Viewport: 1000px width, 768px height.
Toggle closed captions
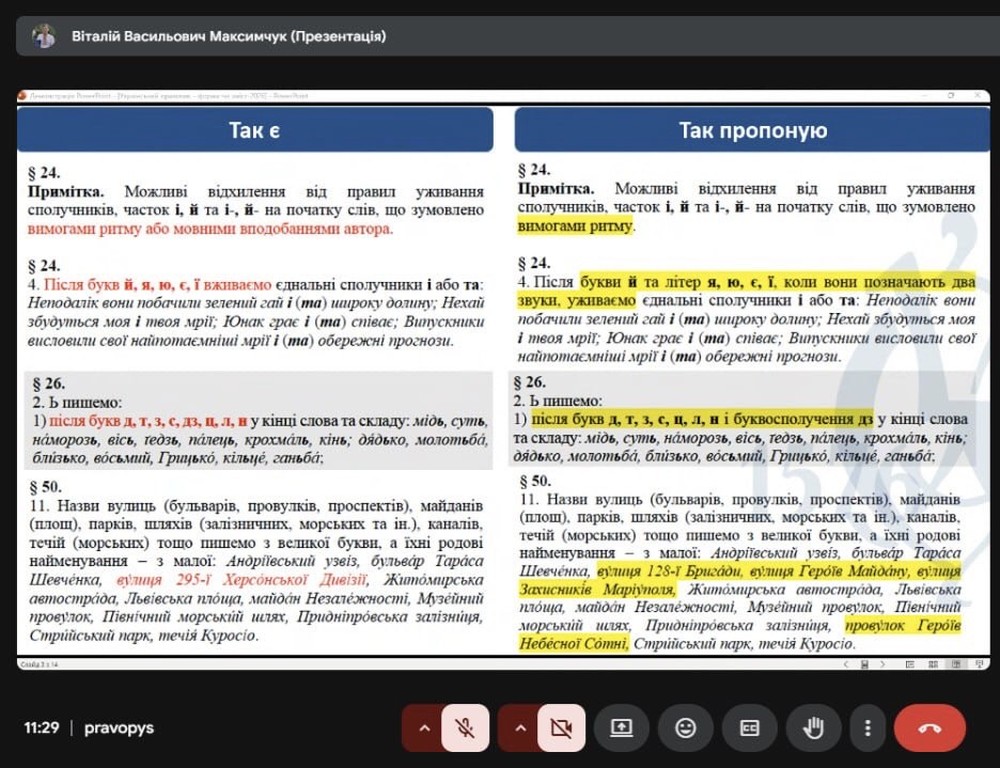[x=749, y=728]
